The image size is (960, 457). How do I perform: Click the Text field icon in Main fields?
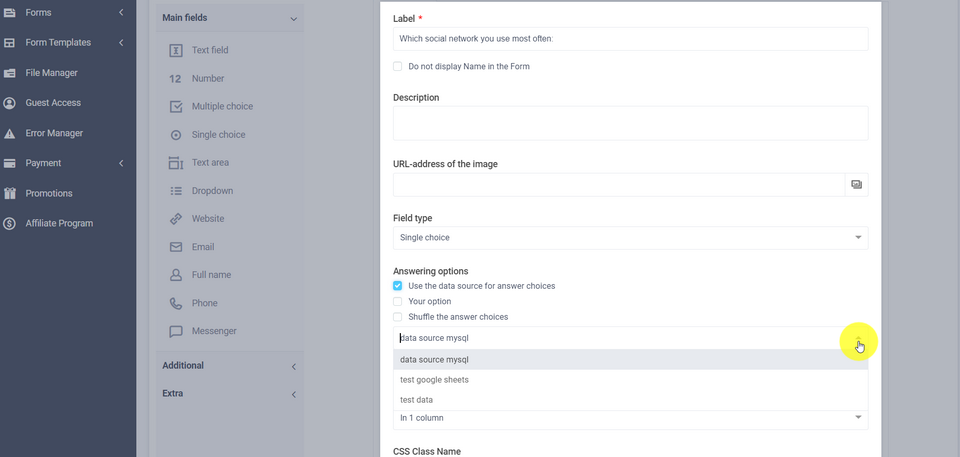[176, 50]
